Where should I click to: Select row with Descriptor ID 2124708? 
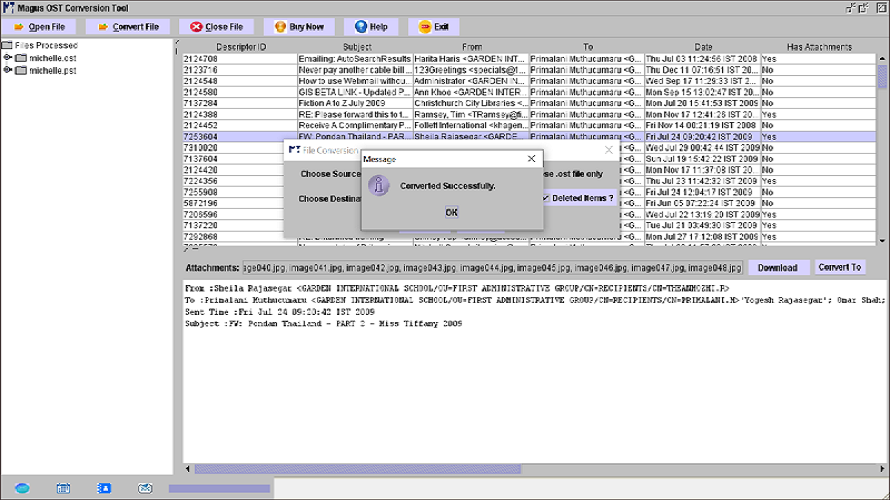click(x=529, y=59)
